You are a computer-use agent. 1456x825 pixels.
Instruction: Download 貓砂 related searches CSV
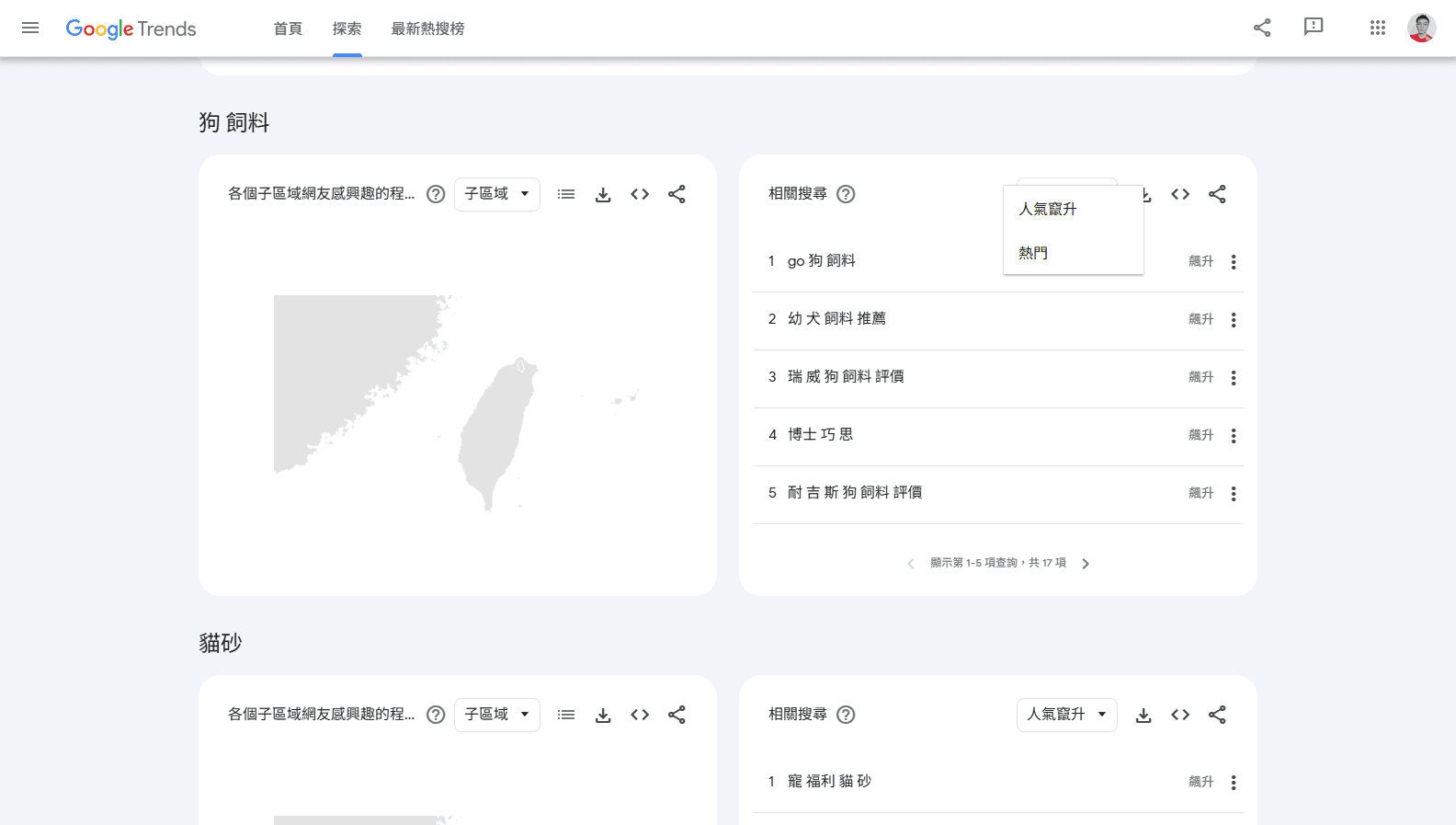[1143, 715]
